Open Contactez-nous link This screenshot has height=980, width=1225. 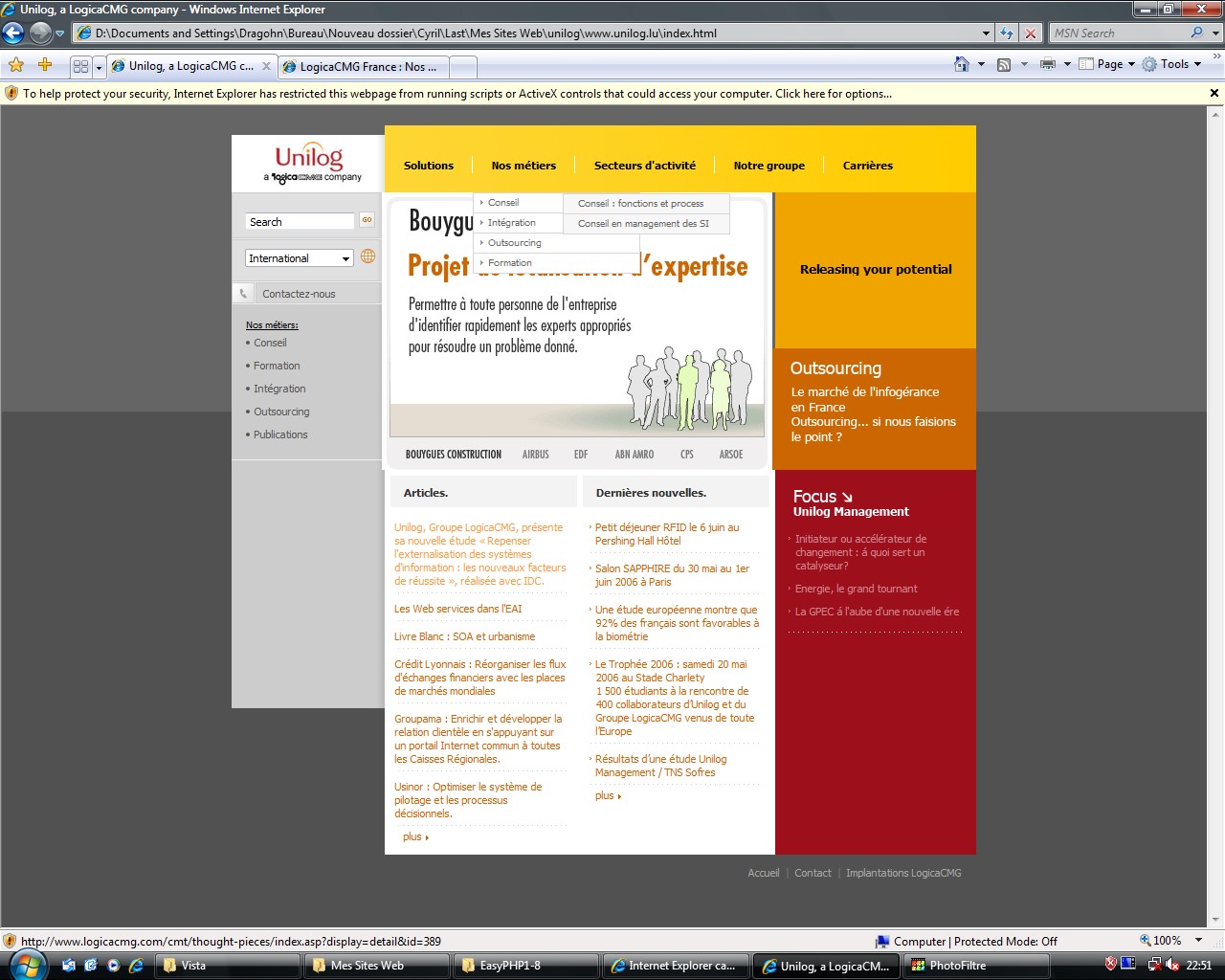(x=299, y=294)
